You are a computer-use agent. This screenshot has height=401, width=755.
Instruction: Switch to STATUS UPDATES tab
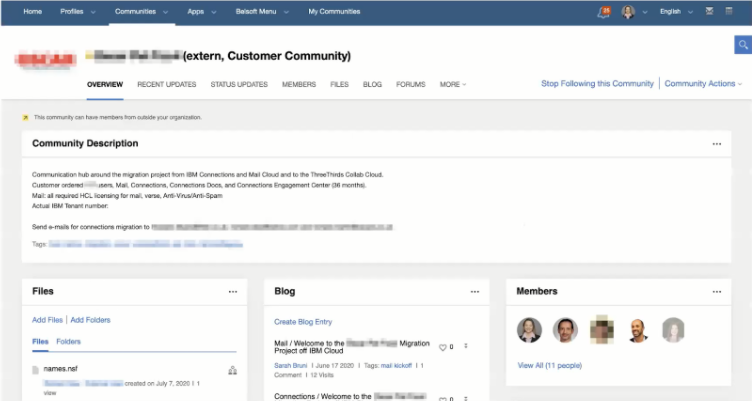point(239,84)
